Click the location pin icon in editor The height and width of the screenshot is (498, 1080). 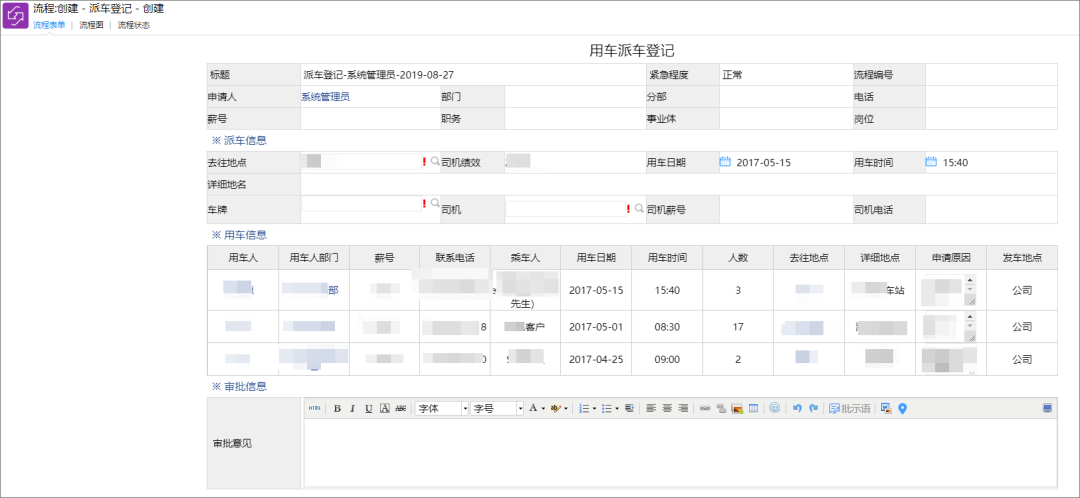click(x=902, y=408)
